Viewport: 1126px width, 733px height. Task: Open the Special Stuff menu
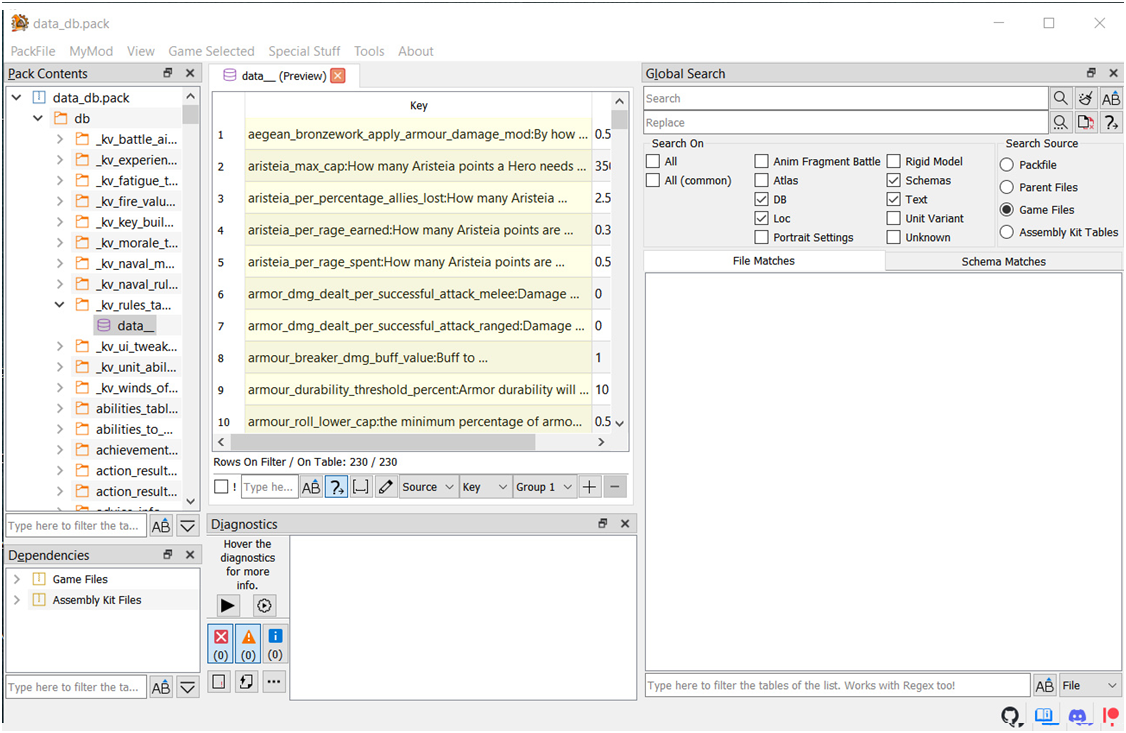click(x=304, y=51)
